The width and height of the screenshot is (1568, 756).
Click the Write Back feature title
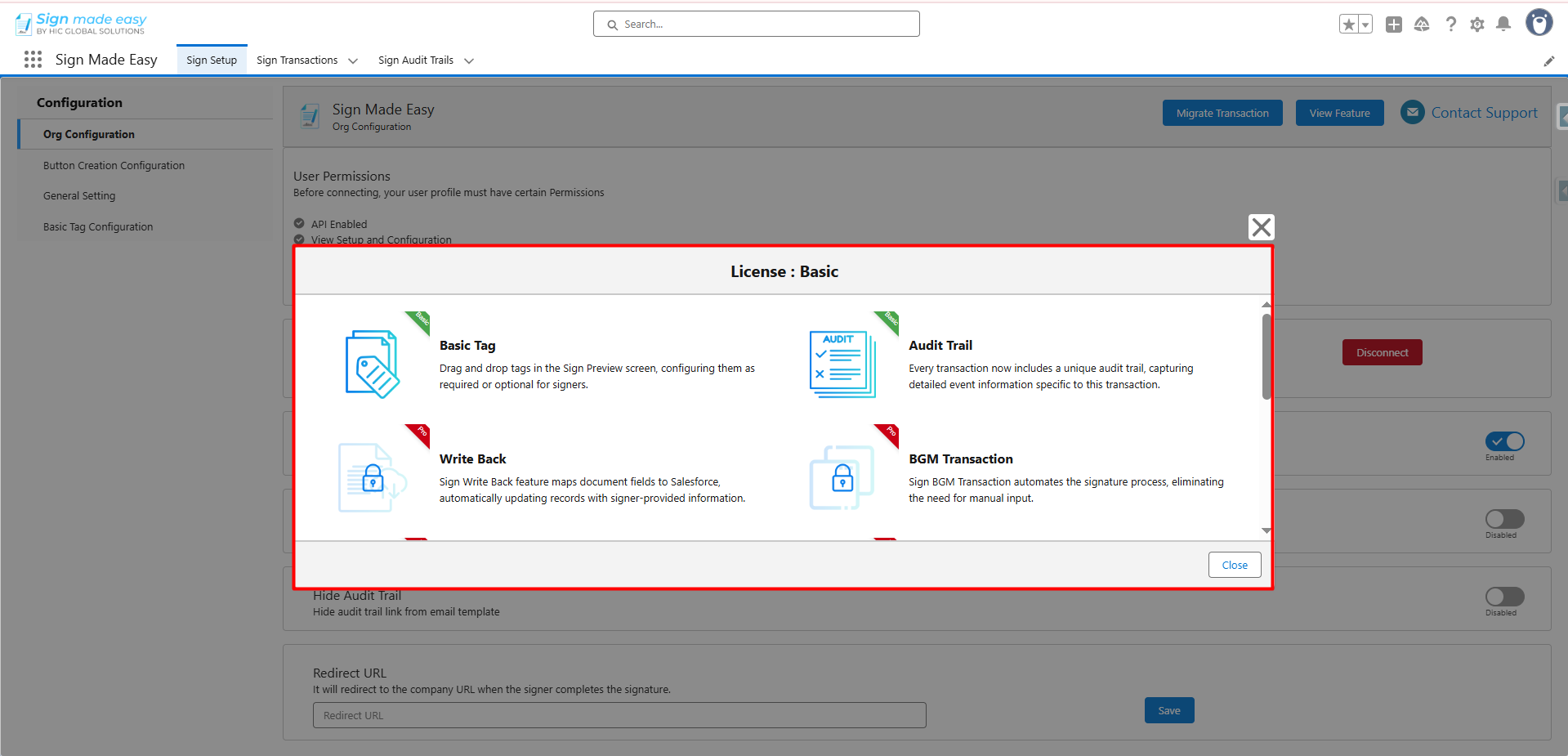473,459
